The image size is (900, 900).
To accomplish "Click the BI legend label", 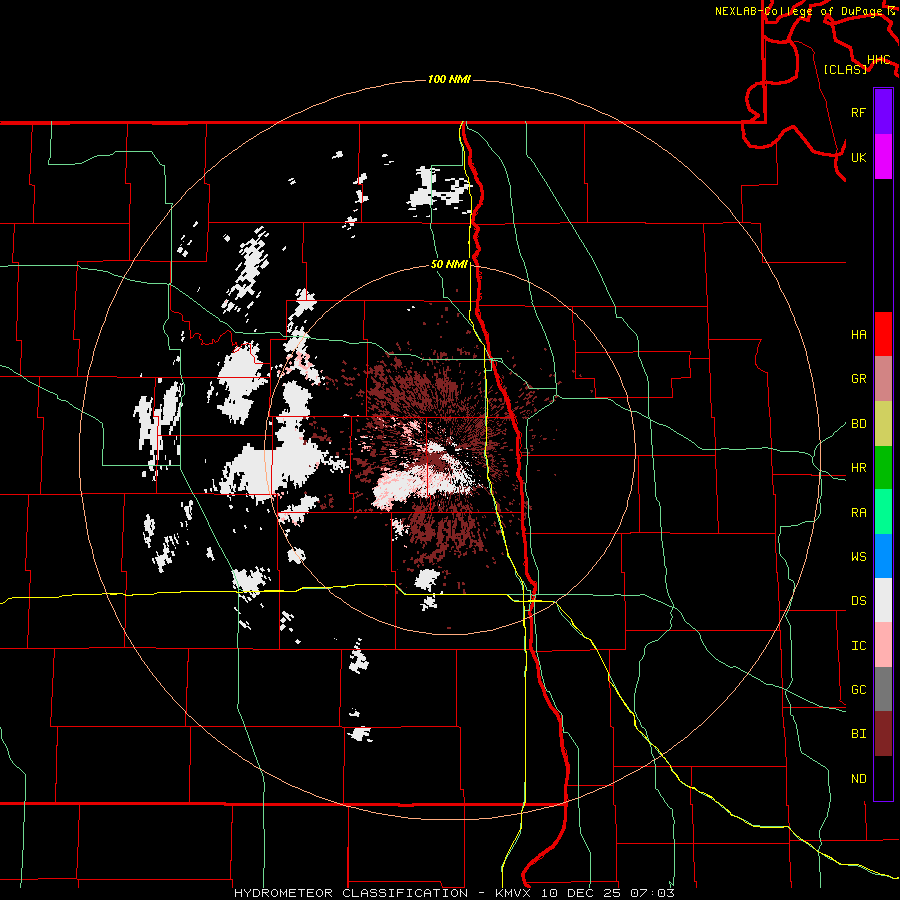I will [x=858, y=734].
